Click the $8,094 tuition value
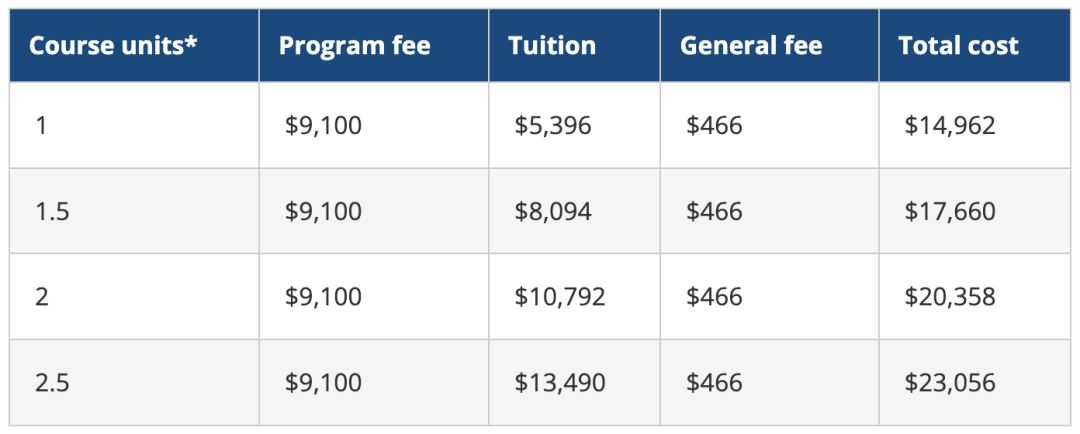This screenshot has height=434, width=1080. (x=553, y=211)
